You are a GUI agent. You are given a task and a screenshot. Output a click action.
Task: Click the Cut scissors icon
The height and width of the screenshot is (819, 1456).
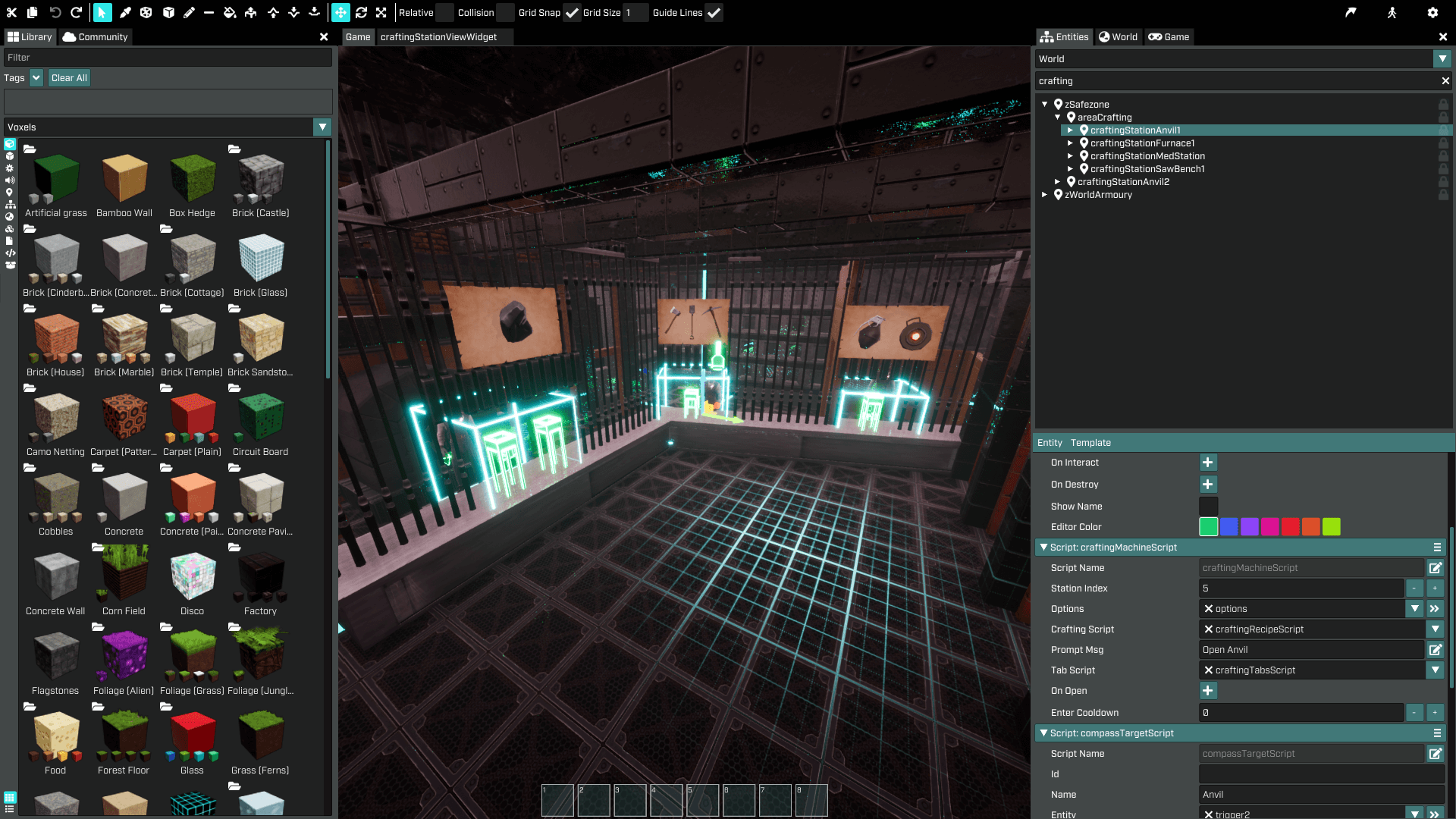coord(11,12)
